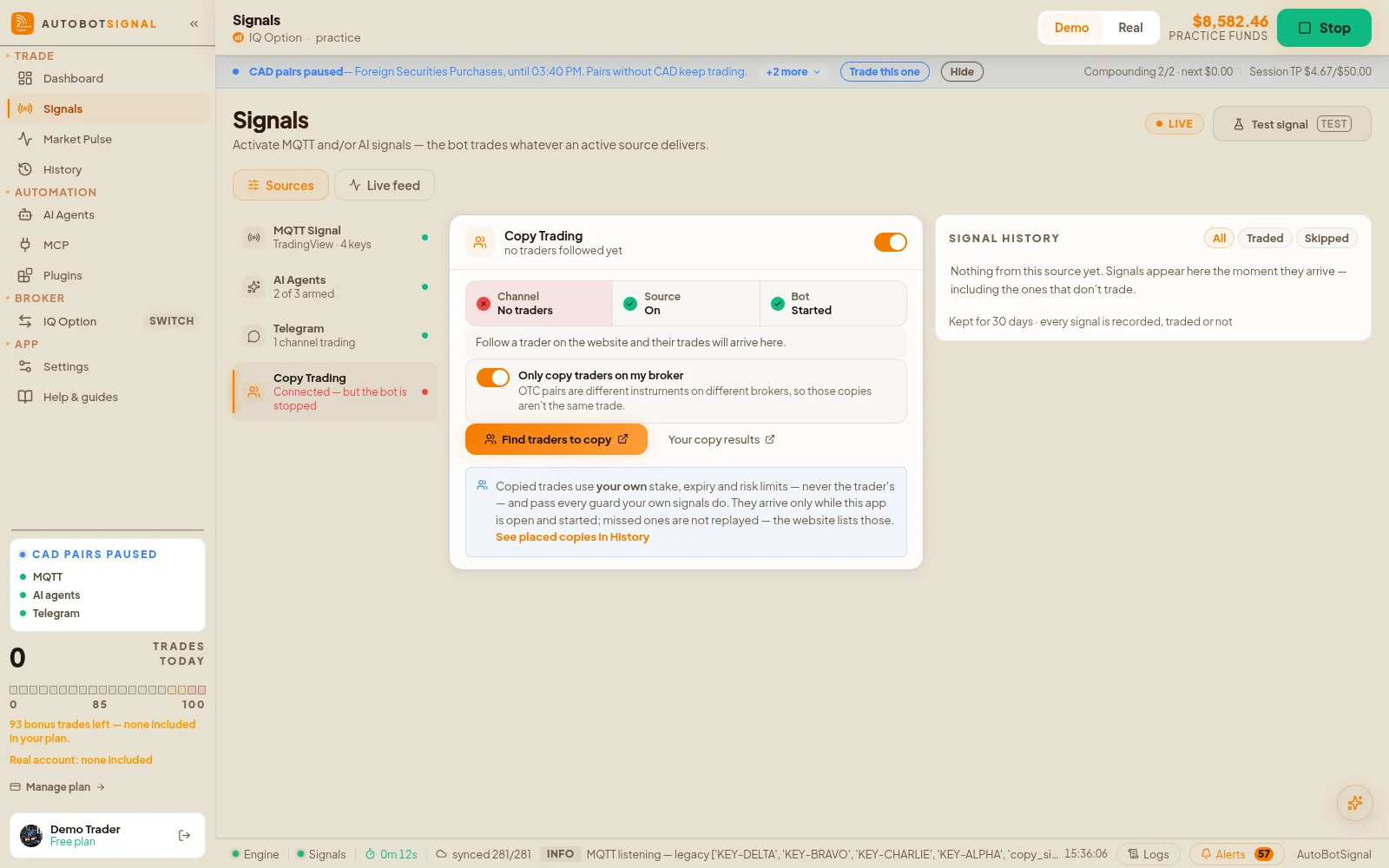Hide the CAD pairs paused notice

[x=962, y=72]
